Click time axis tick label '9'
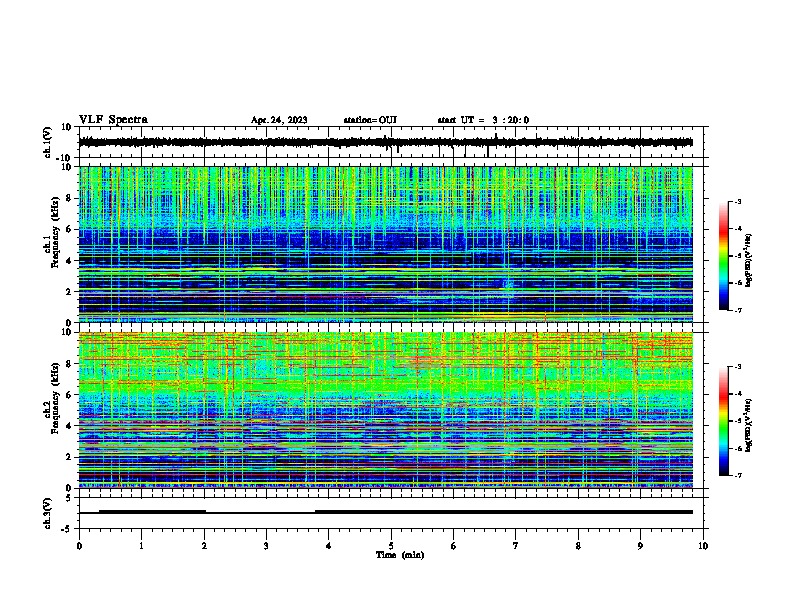 640,546
